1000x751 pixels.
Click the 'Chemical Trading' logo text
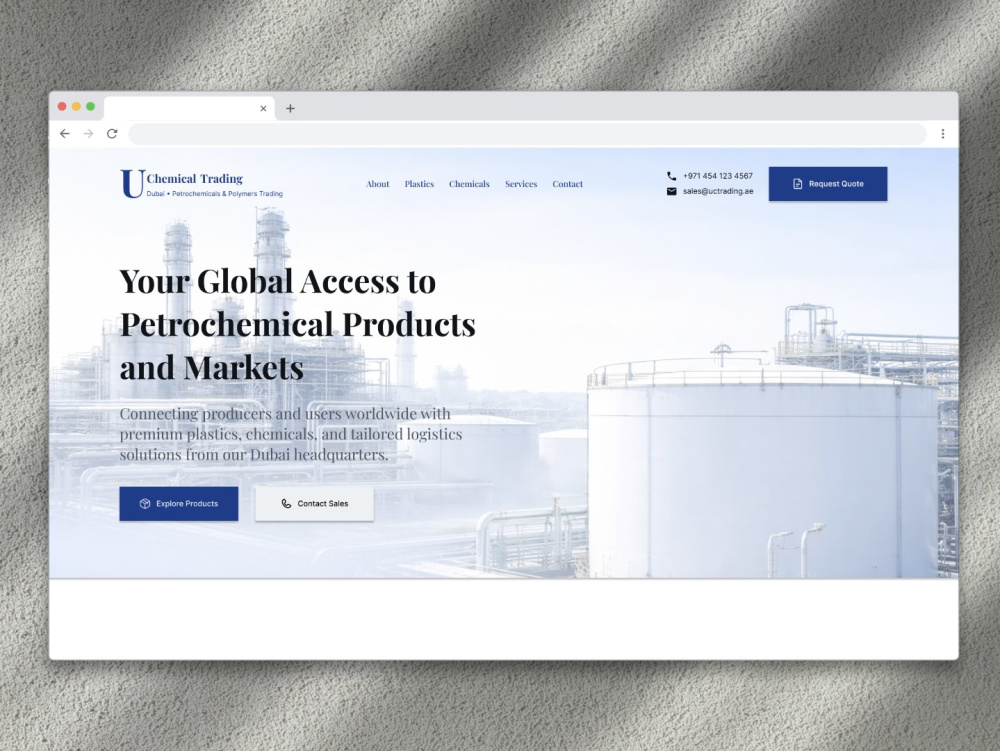[195, 179]
